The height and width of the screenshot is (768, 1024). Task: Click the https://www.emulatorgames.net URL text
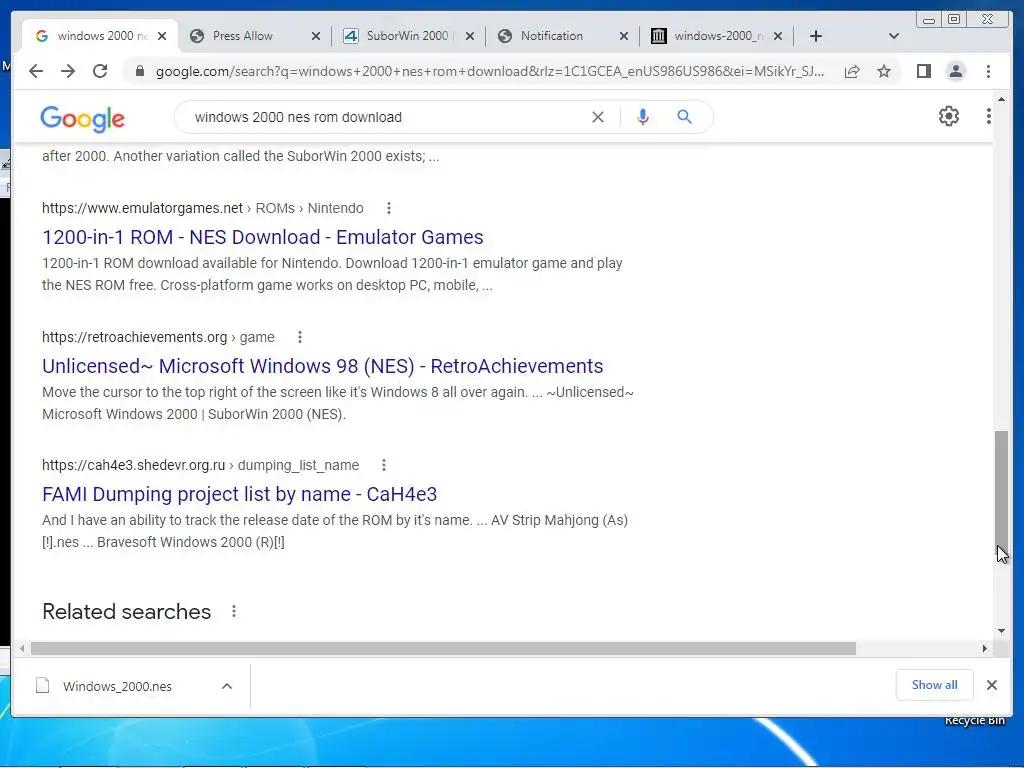coord(142,208)
